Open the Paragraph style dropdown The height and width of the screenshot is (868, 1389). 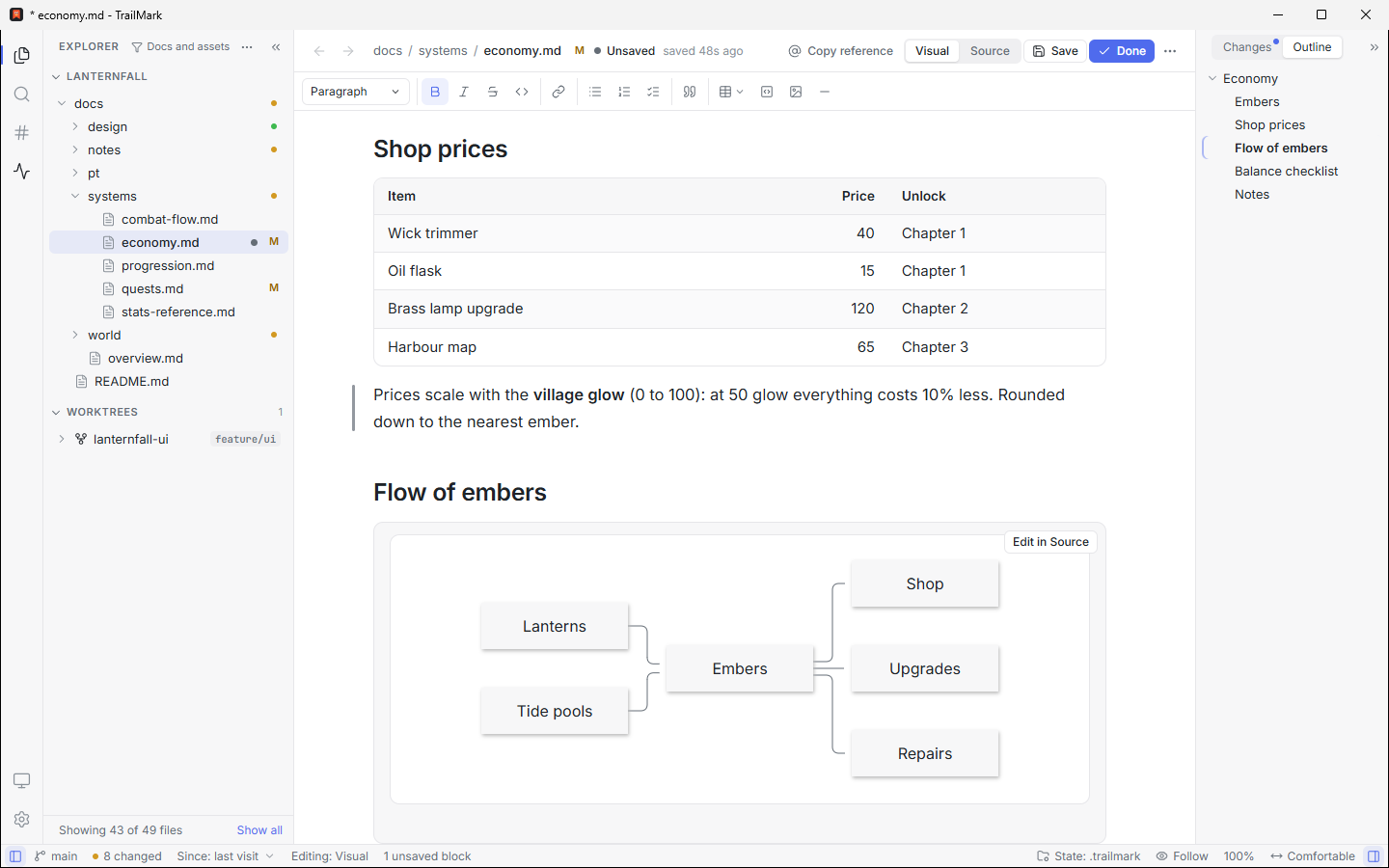coord(356,92)
